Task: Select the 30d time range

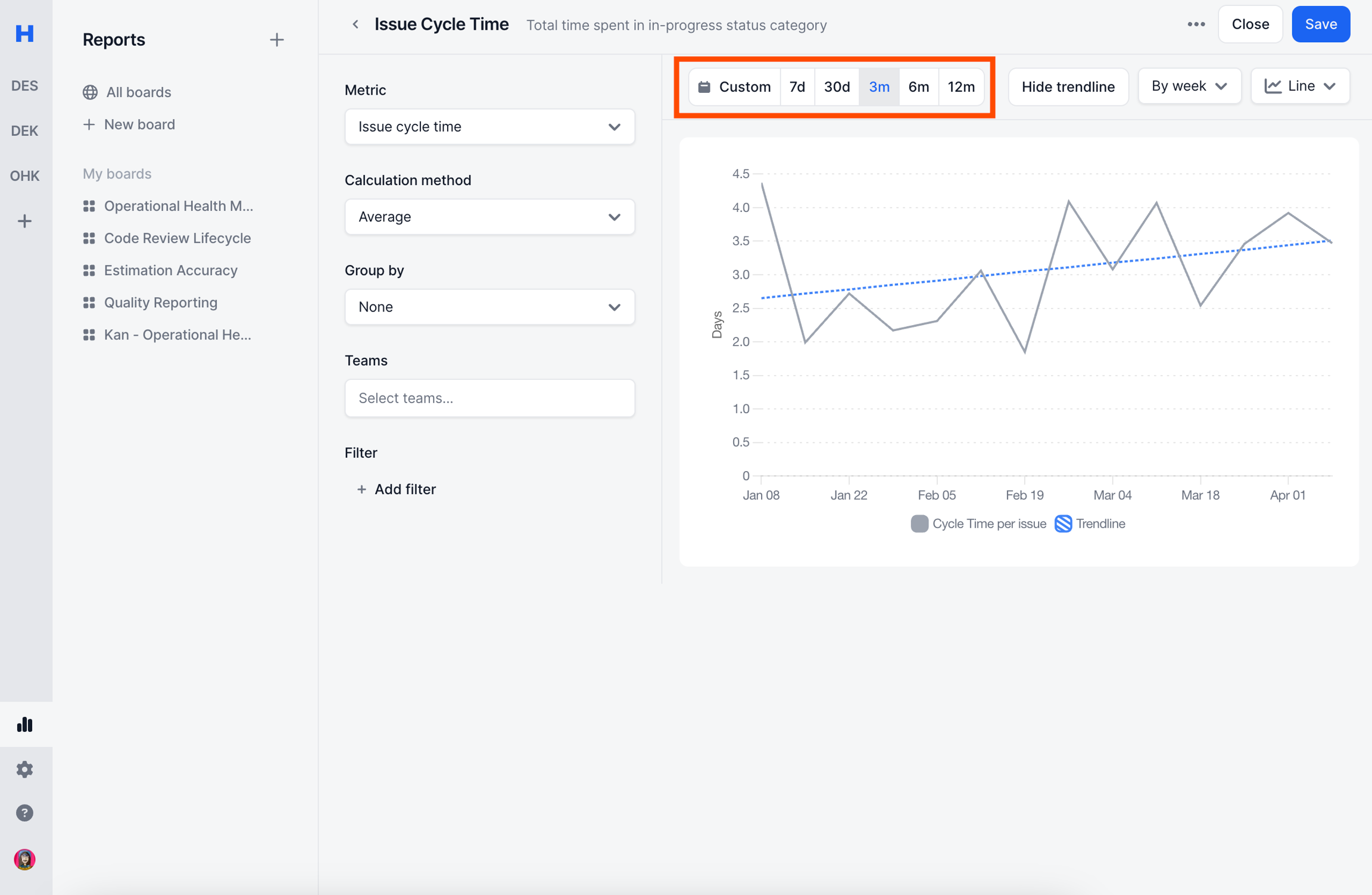Action: click(x=837, y=87)
